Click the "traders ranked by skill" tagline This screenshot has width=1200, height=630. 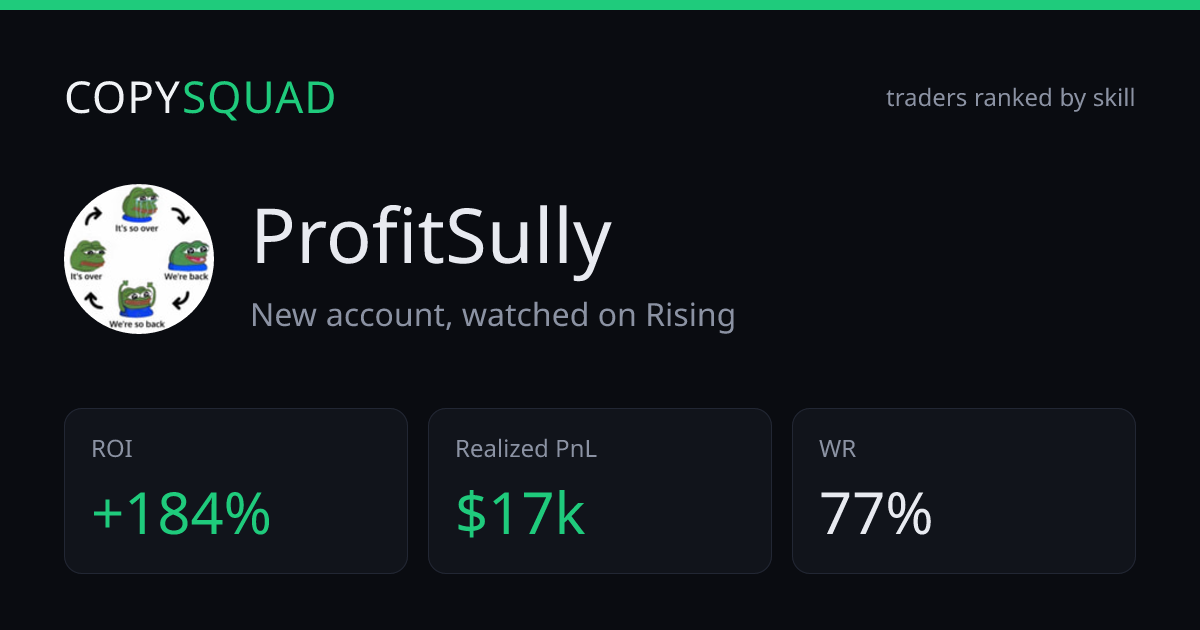tap(1010, 98)
